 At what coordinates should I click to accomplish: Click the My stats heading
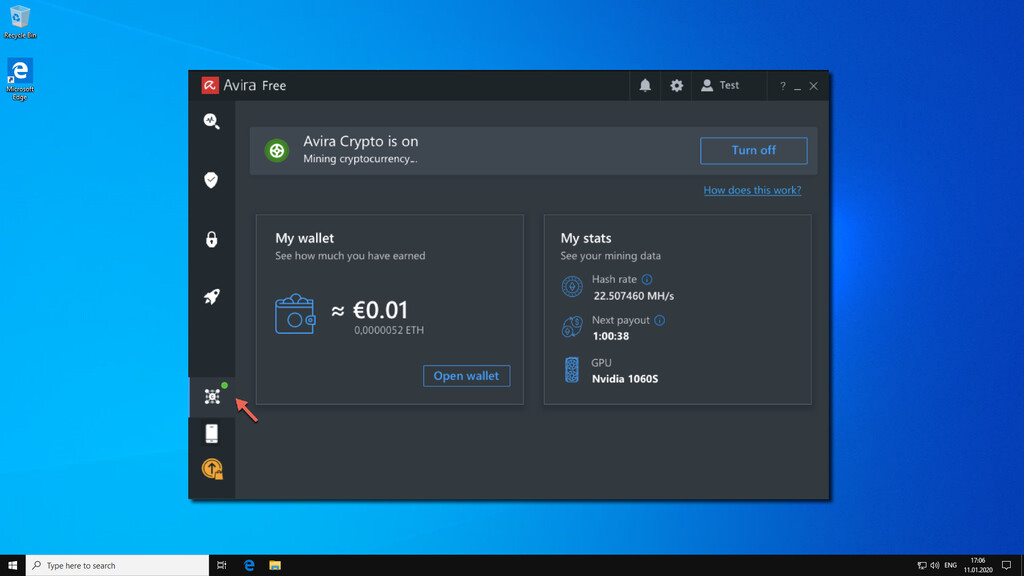tap(586, 238)
